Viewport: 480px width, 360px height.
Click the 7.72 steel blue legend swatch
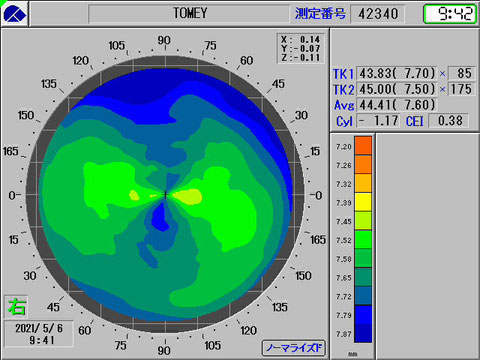(363, 296)
